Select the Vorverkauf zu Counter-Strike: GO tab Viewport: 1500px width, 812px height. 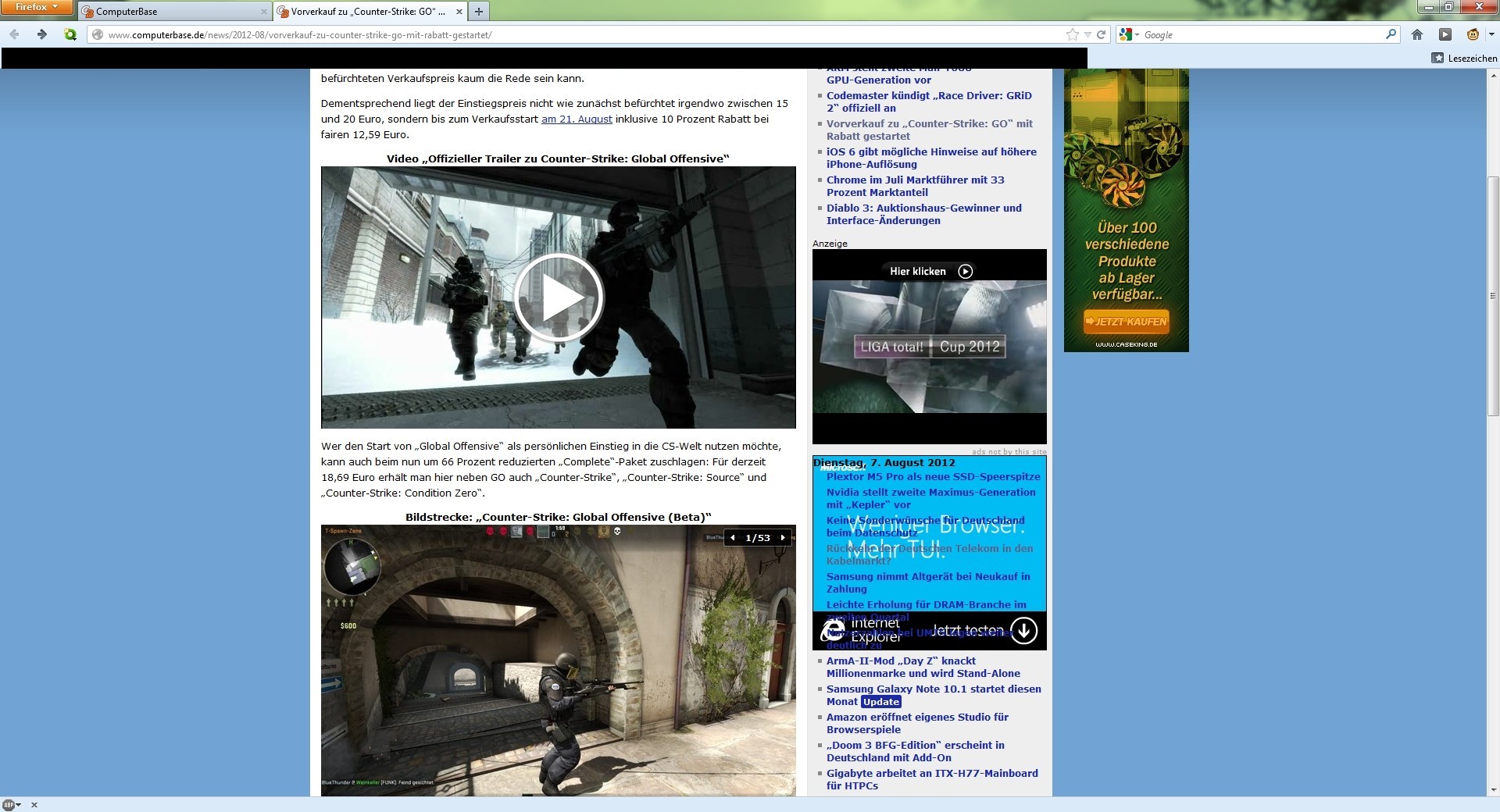[x=370, y=11]
